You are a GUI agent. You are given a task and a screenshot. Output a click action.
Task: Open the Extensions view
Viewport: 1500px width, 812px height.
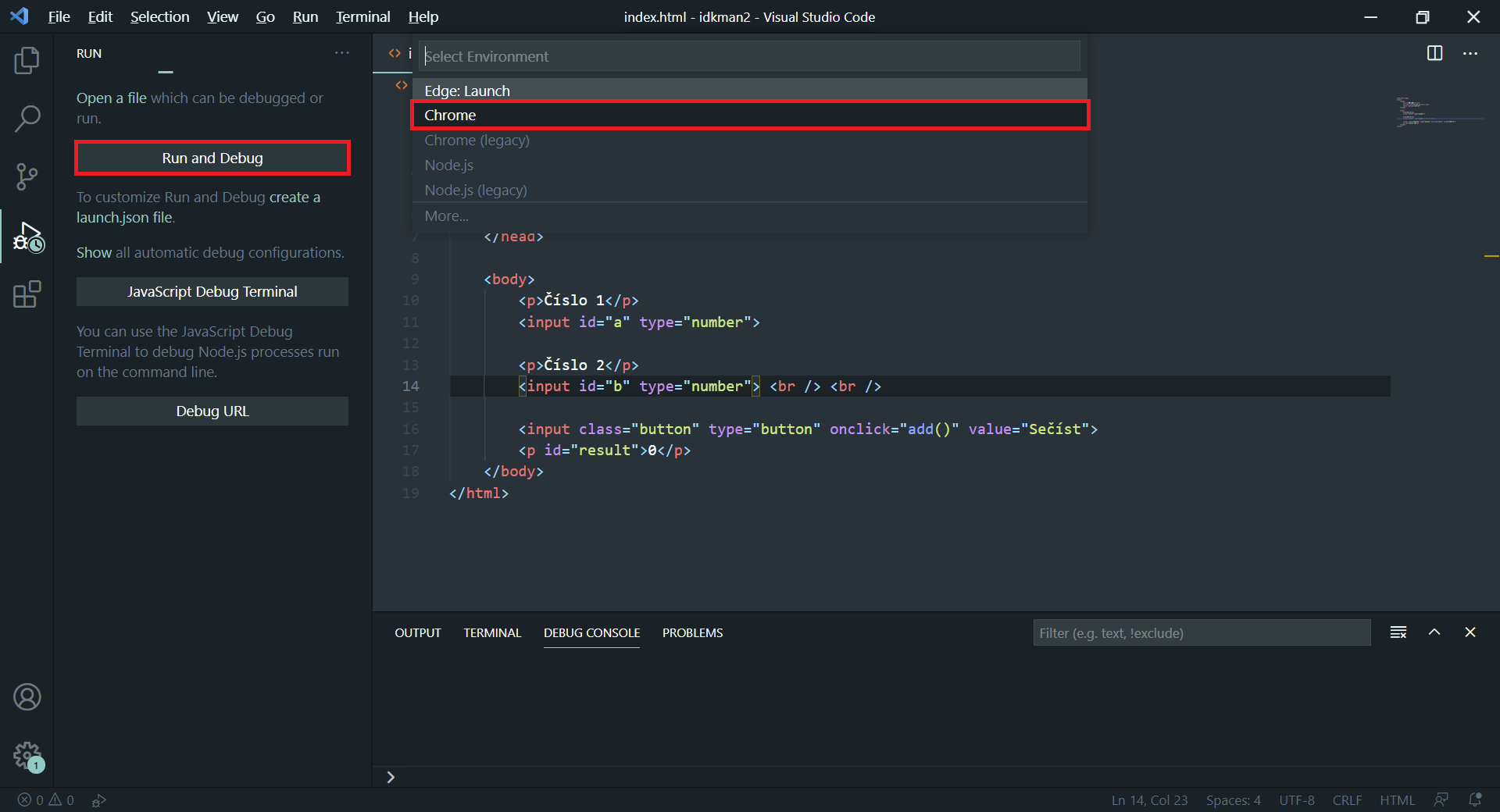coord(27,295)
